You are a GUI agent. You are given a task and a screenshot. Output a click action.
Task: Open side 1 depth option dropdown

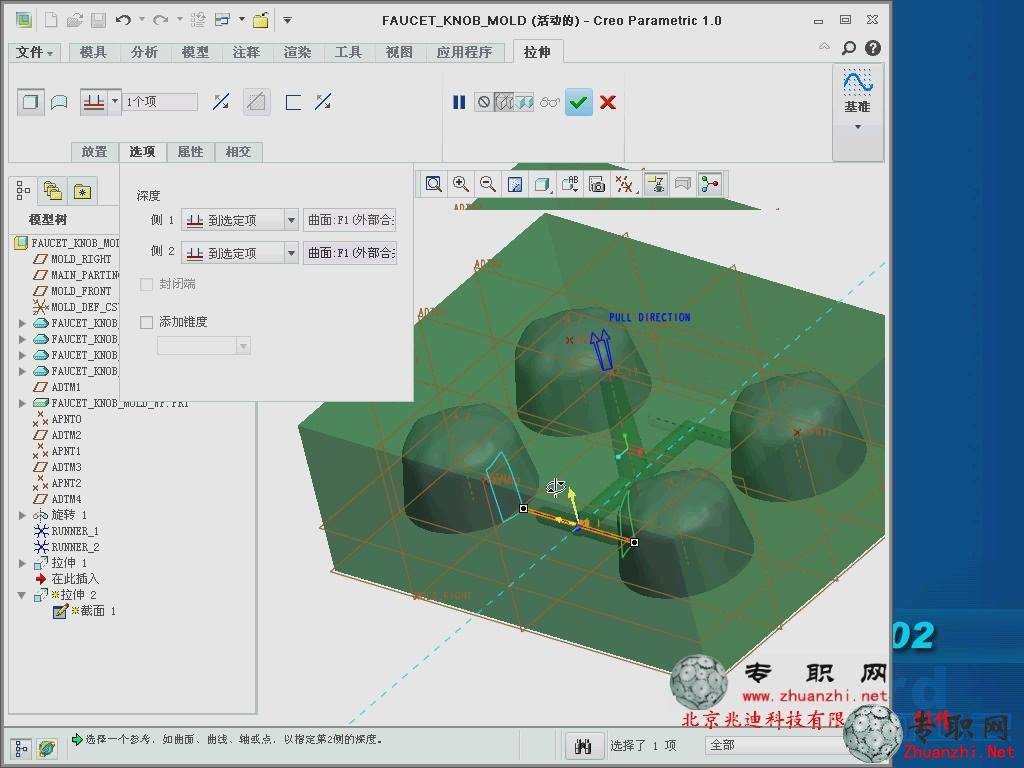point(291,220)
